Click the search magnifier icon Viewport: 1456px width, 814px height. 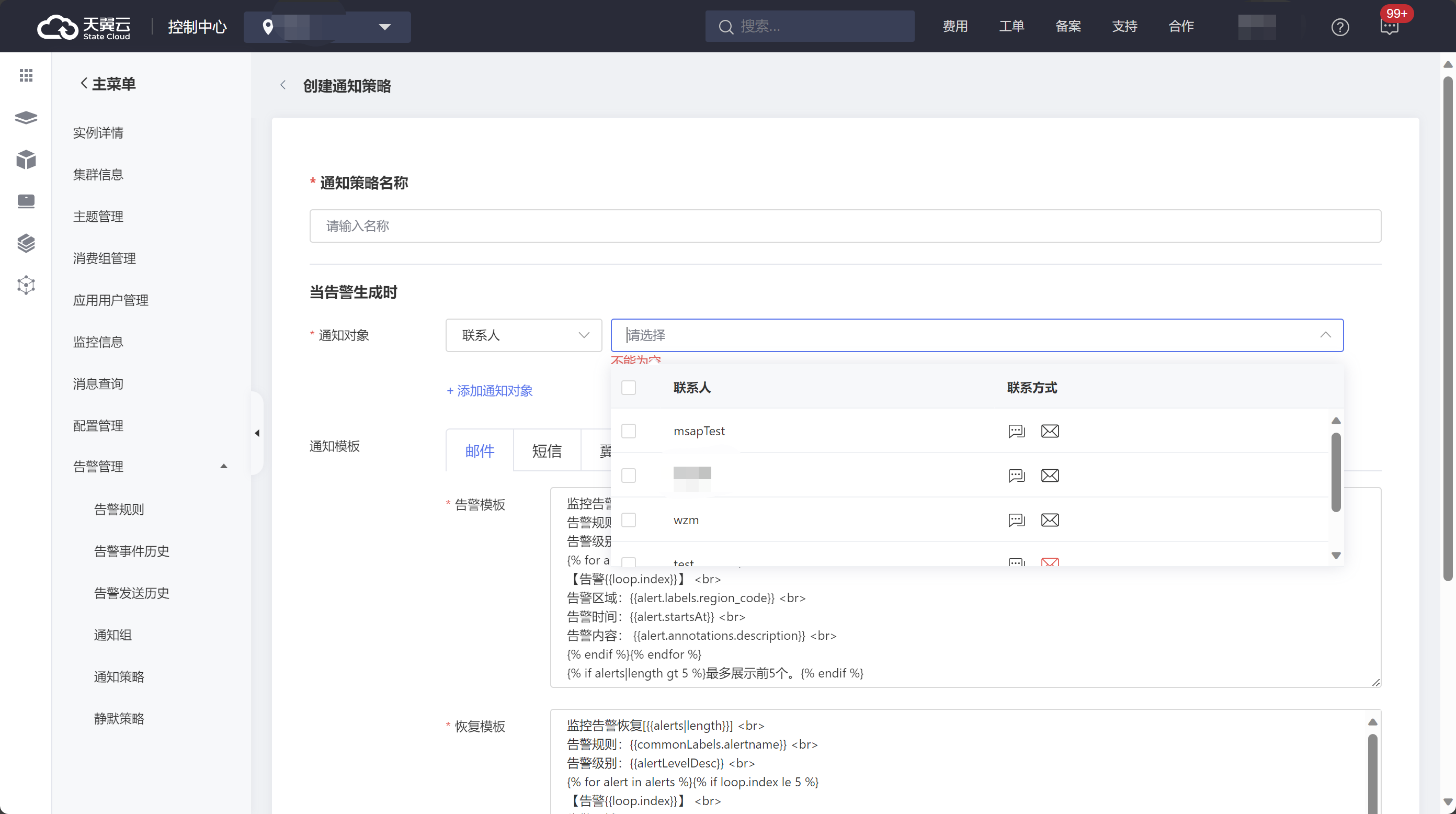pyautogui.click(x=726, y=27)
